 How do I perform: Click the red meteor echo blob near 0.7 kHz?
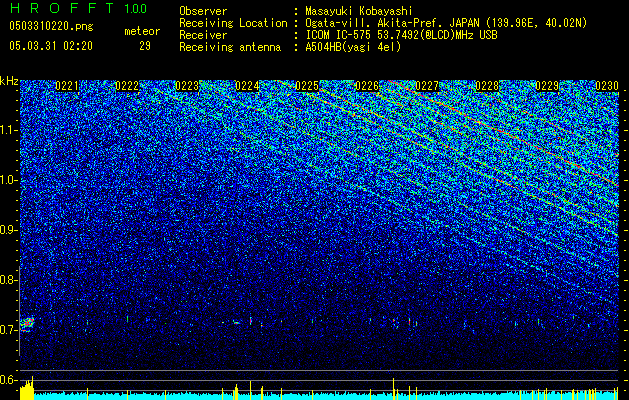27,324
